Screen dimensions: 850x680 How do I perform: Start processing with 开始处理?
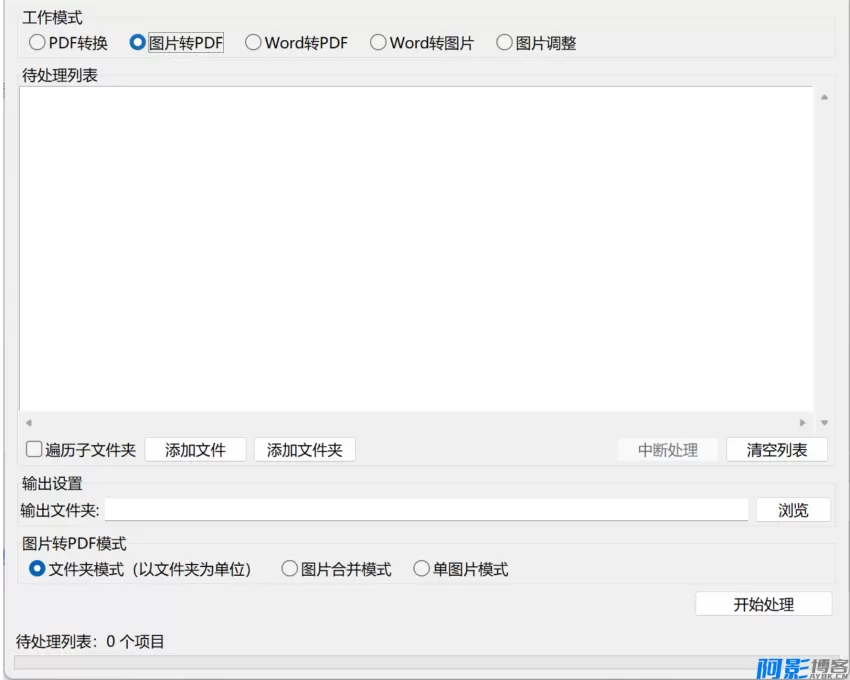tap(765, 603)
